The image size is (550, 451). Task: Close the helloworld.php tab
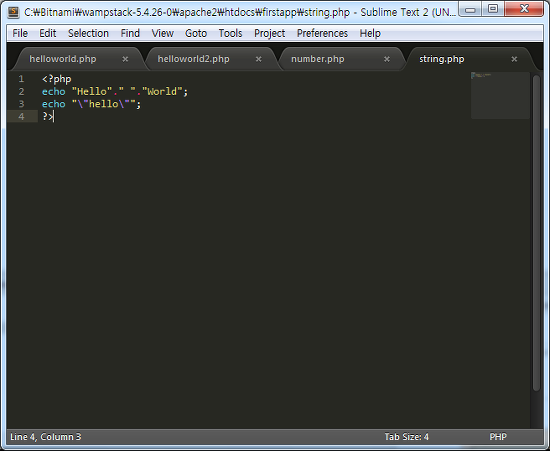[125, 59]
